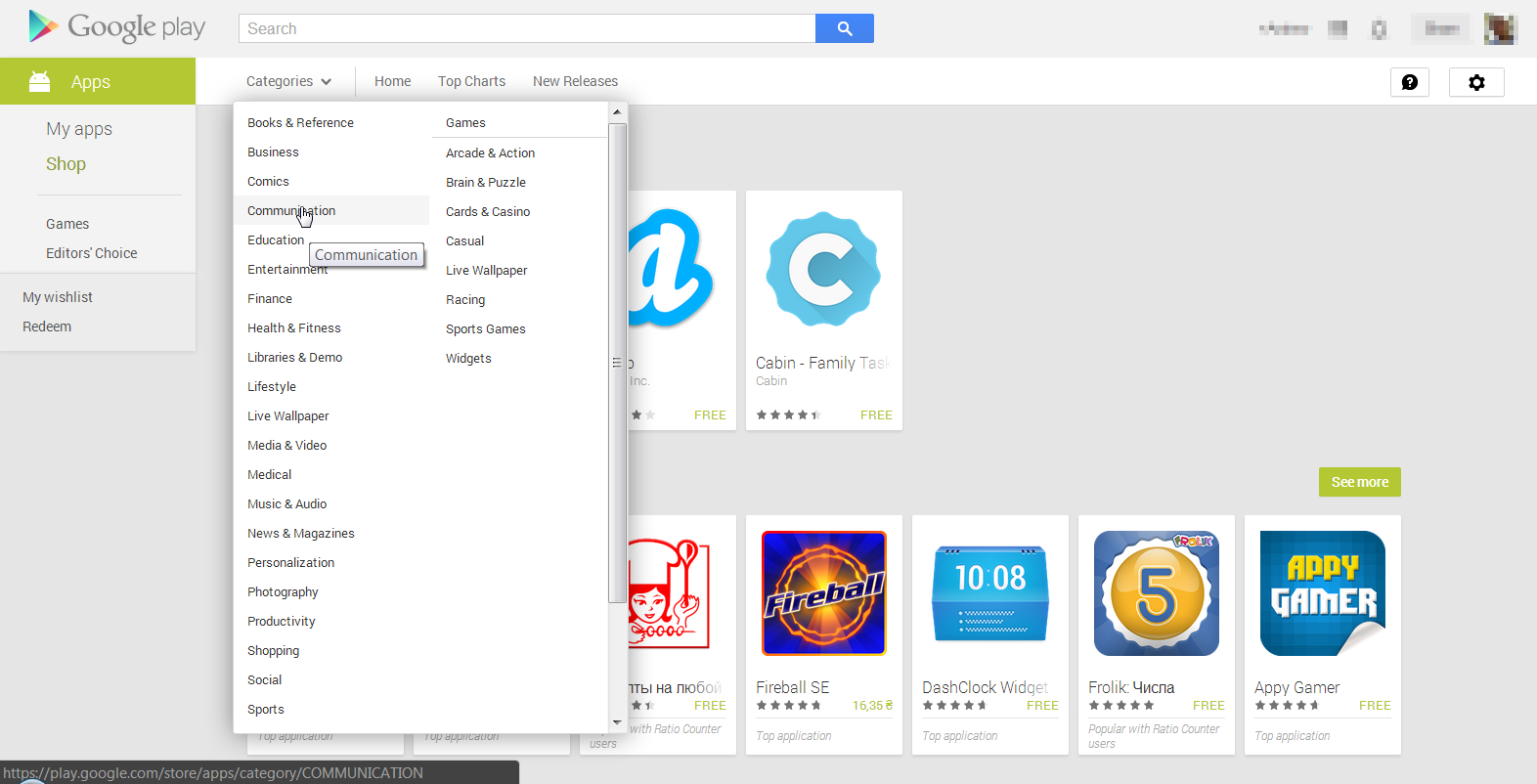Select Personalization category
The width and height of the screenshot is (1537, 784).
[x=290, y=562]
